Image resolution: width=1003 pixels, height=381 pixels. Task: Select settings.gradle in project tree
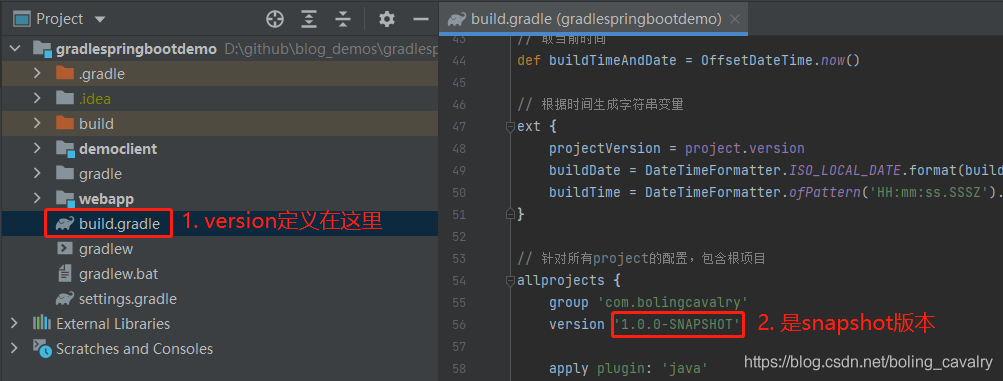(128, 299)
